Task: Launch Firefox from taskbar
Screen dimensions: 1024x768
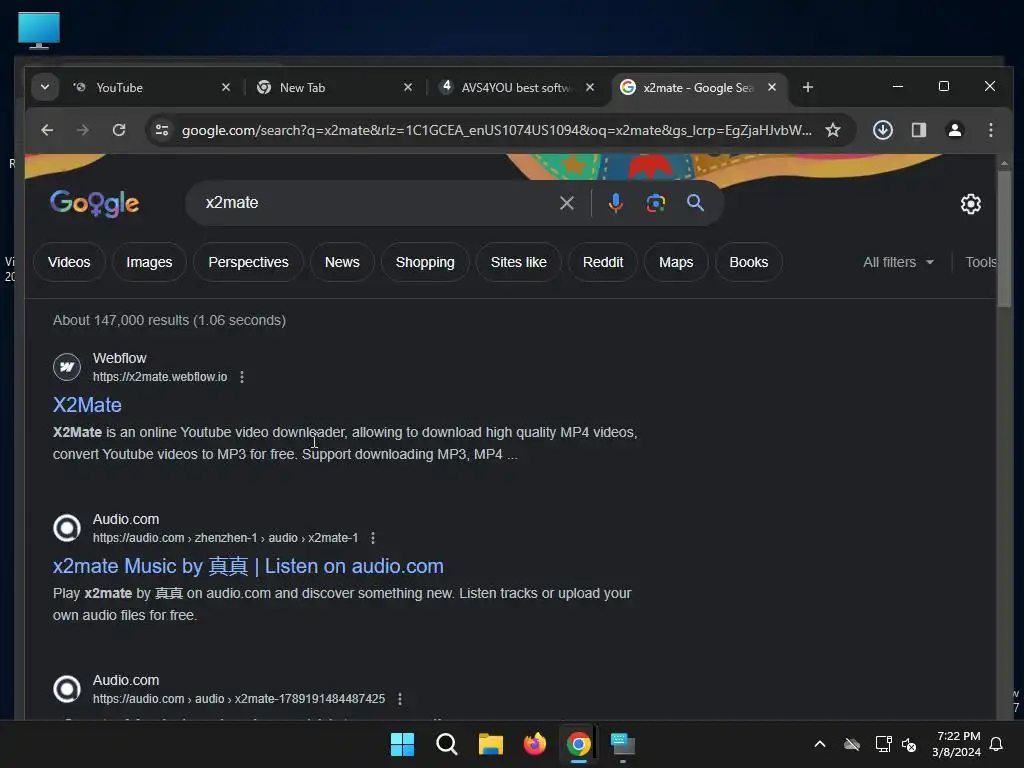Action: pos(535,744)
